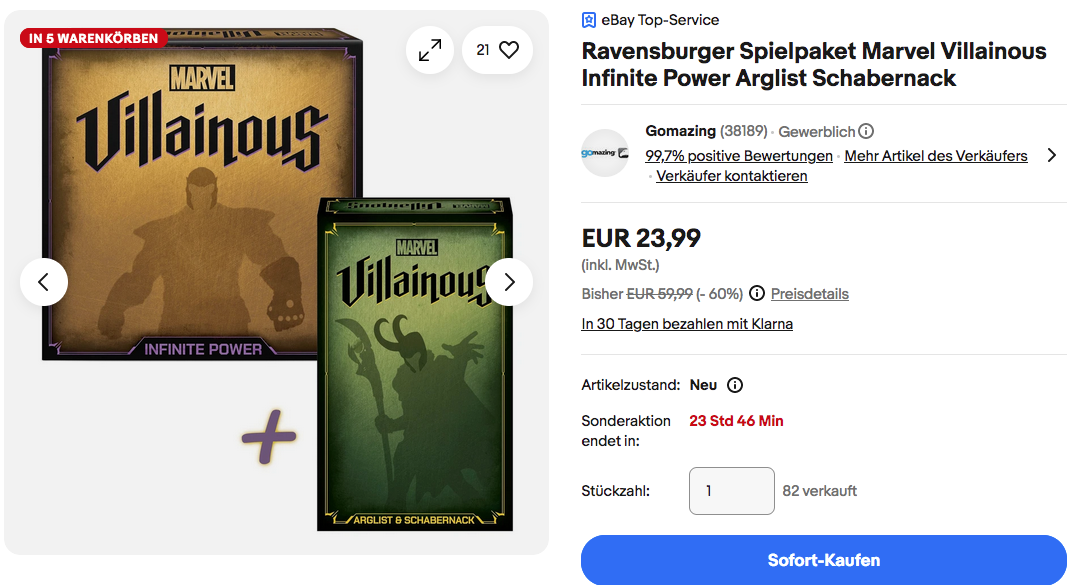This screenshot has height=585, width=1083.
Task: Open info icon beside Preisdetails
Action: click(x=757, y=294)
